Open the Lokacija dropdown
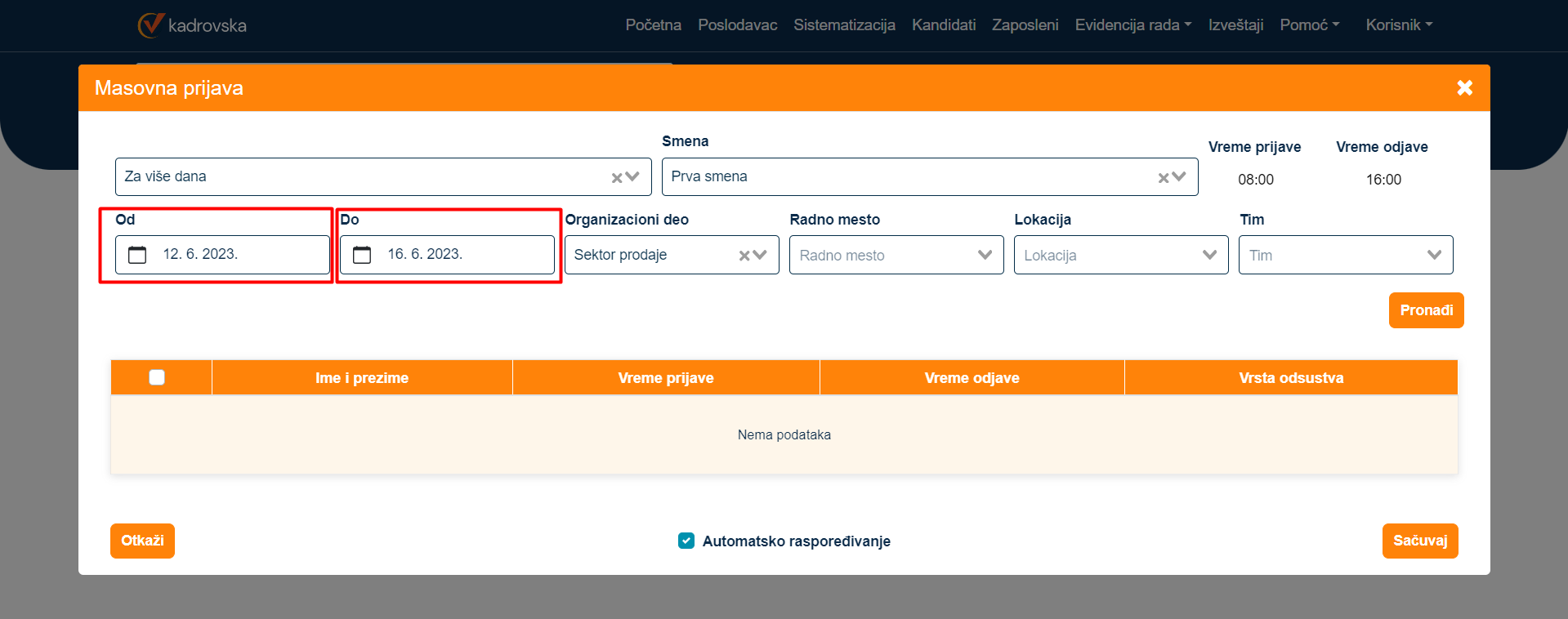Screen dimensions: 1568x619 coord(1209,255)
